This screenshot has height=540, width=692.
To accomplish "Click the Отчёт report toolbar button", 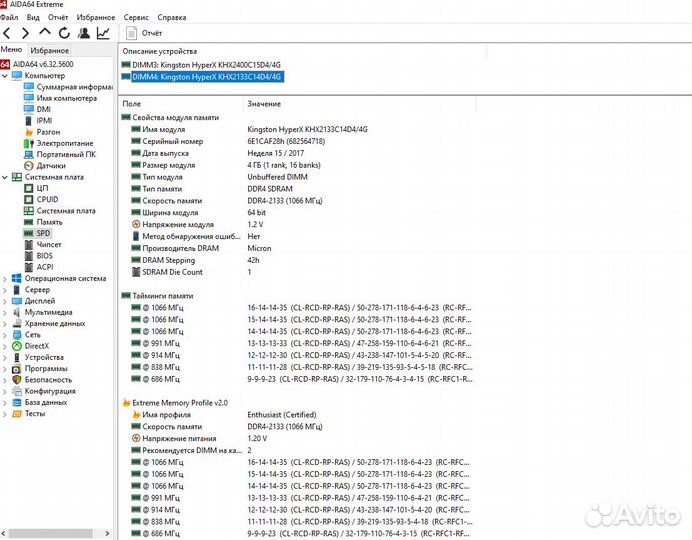I will point(144,33).
